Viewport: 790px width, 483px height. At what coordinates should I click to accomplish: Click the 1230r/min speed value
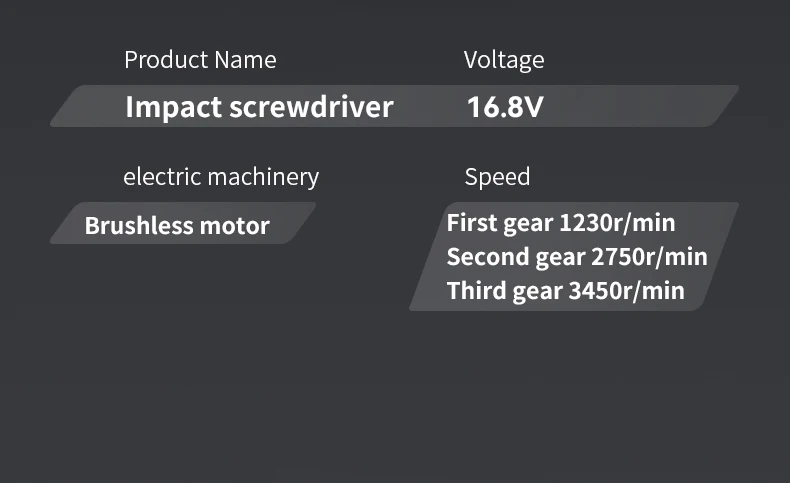(617, 222)
